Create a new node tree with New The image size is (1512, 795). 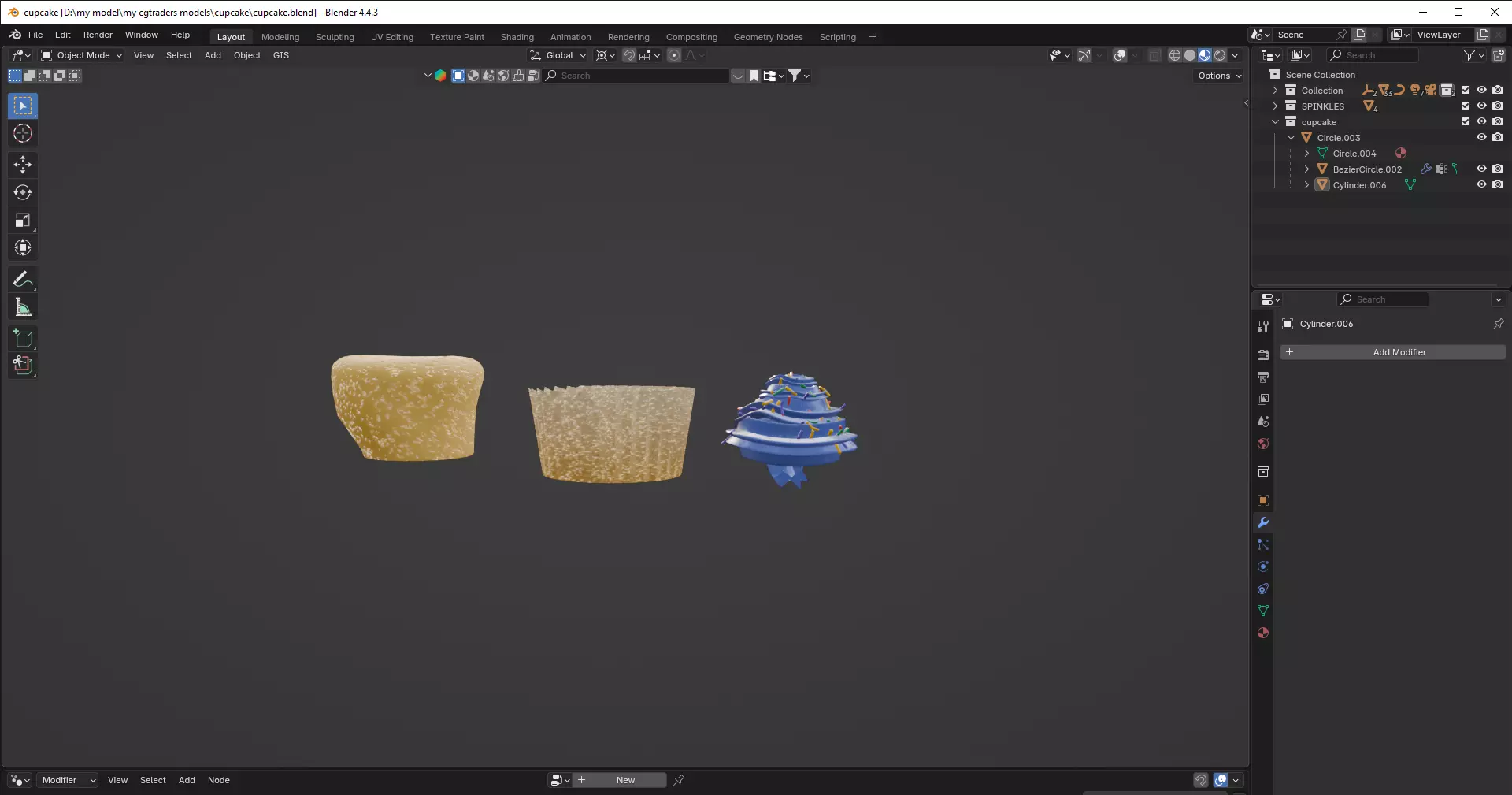(x=619, y=780)
